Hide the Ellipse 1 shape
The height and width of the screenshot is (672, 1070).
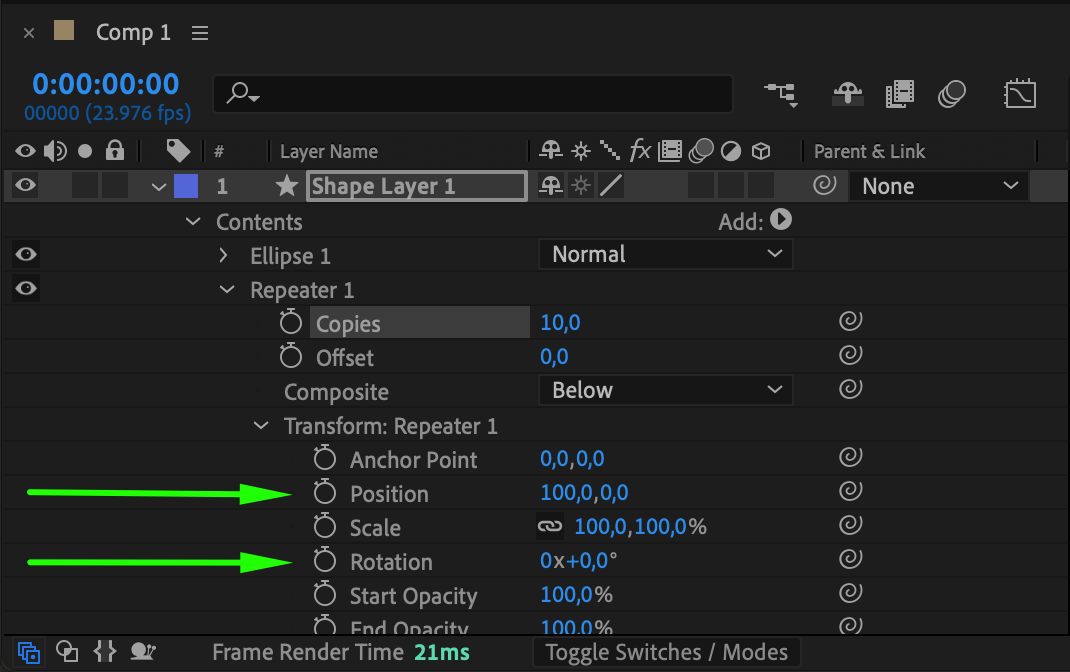click(25, 255)
